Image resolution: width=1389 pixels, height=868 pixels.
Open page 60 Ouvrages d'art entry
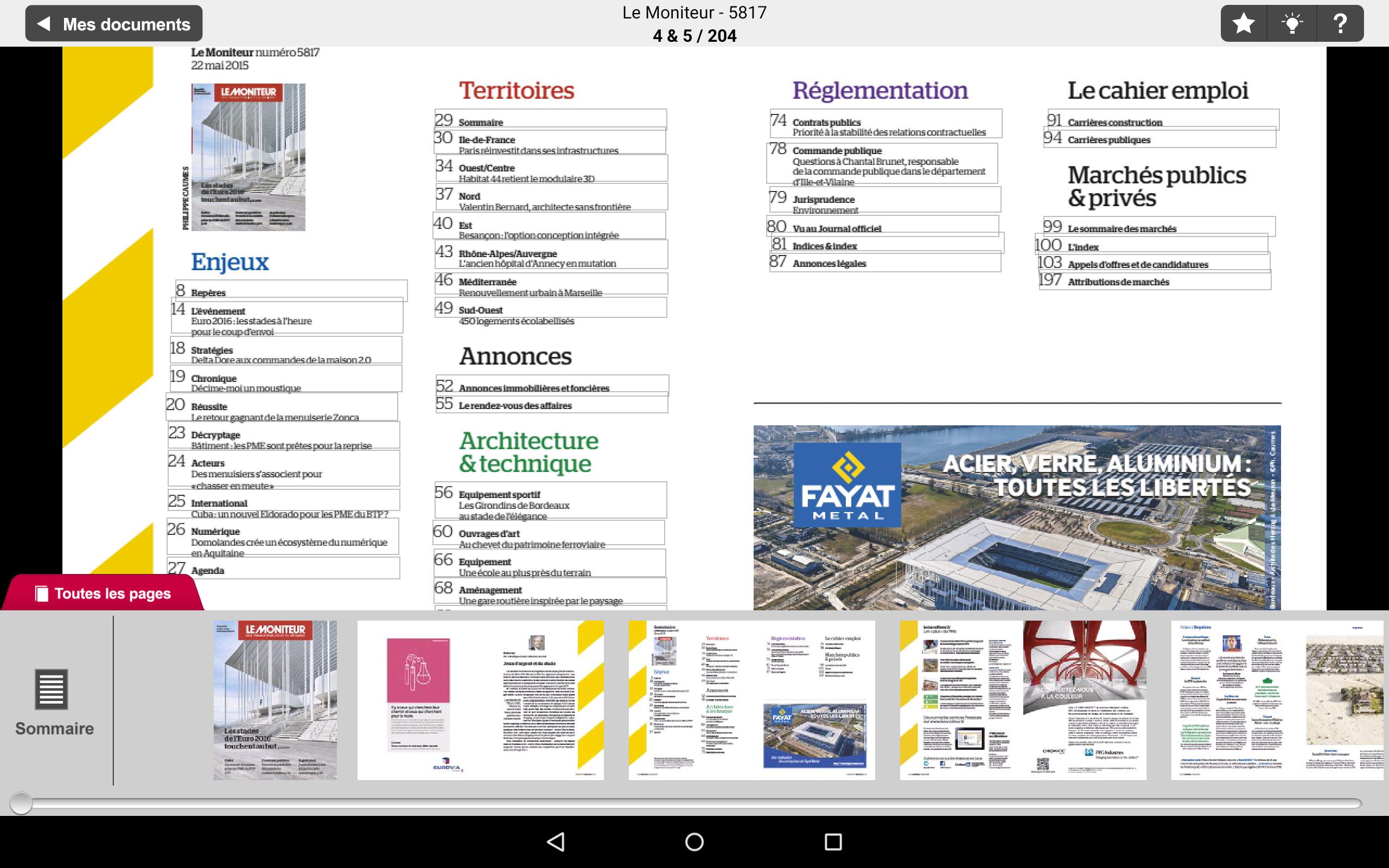pyautogui.click(x=549, y=532)
